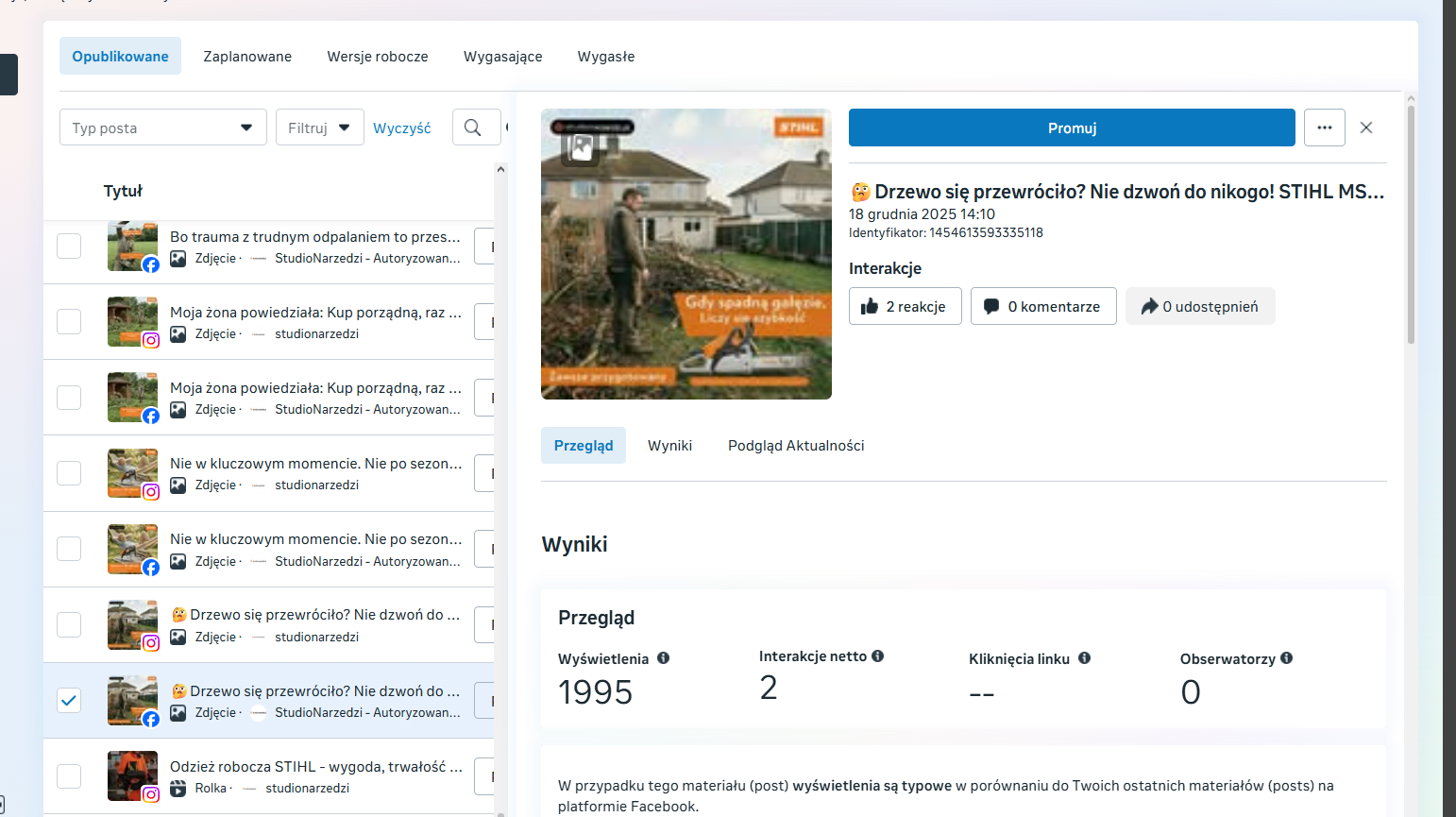Click the info icon beside Wyświetlenia
The width and height of the screenshot is (1456, 817).
[x=663, y=658]
